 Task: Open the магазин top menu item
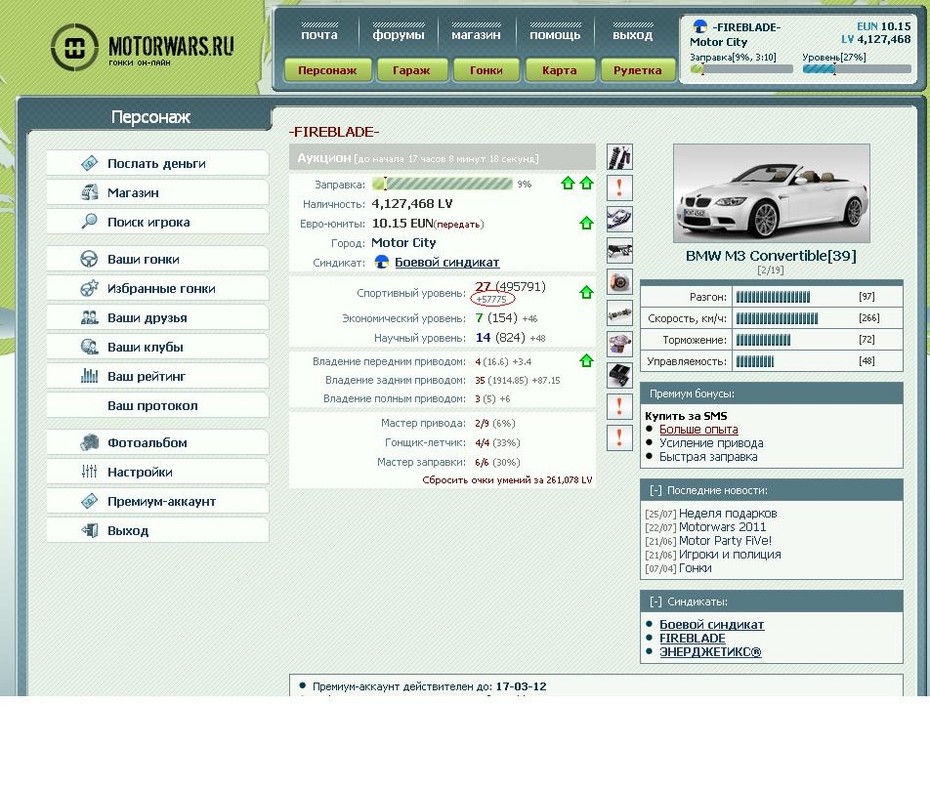[x=476, y=34]
